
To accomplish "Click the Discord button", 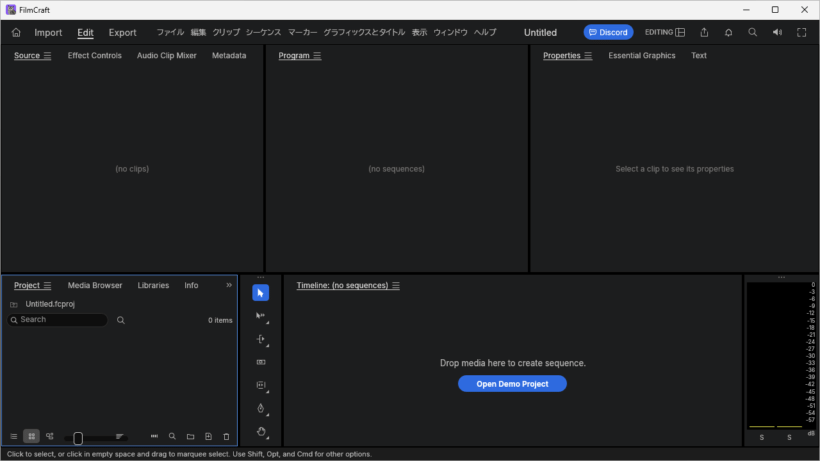I will (608, 32).
